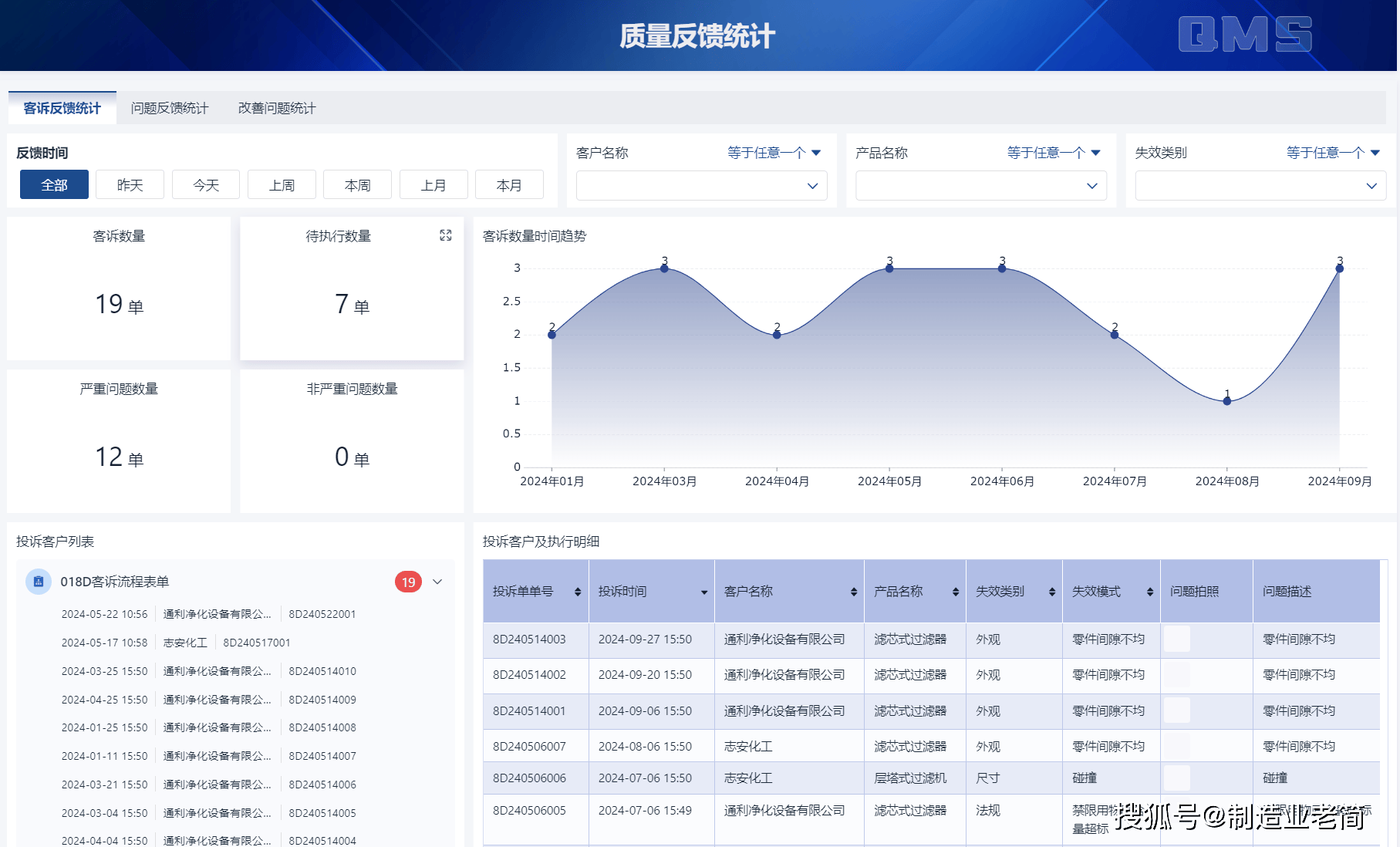This screenshot has width=1400, height=847.
Task: Open the filter arrow on 投诉时间 column
Action: 703,592
